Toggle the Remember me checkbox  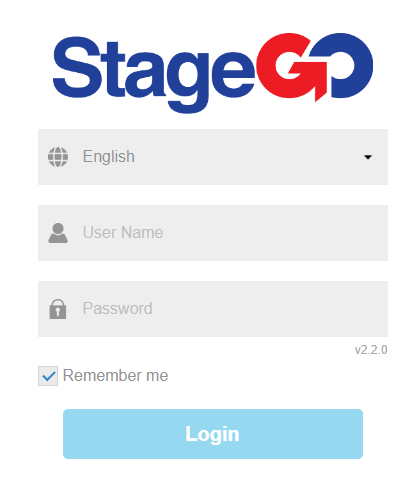(48, 376)
